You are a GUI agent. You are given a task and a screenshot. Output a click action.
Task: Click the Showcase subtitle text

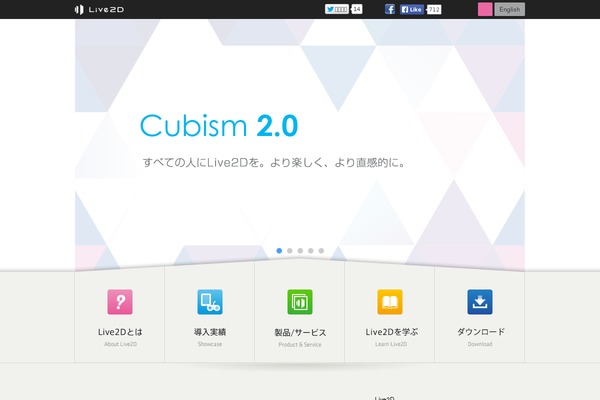210,344
